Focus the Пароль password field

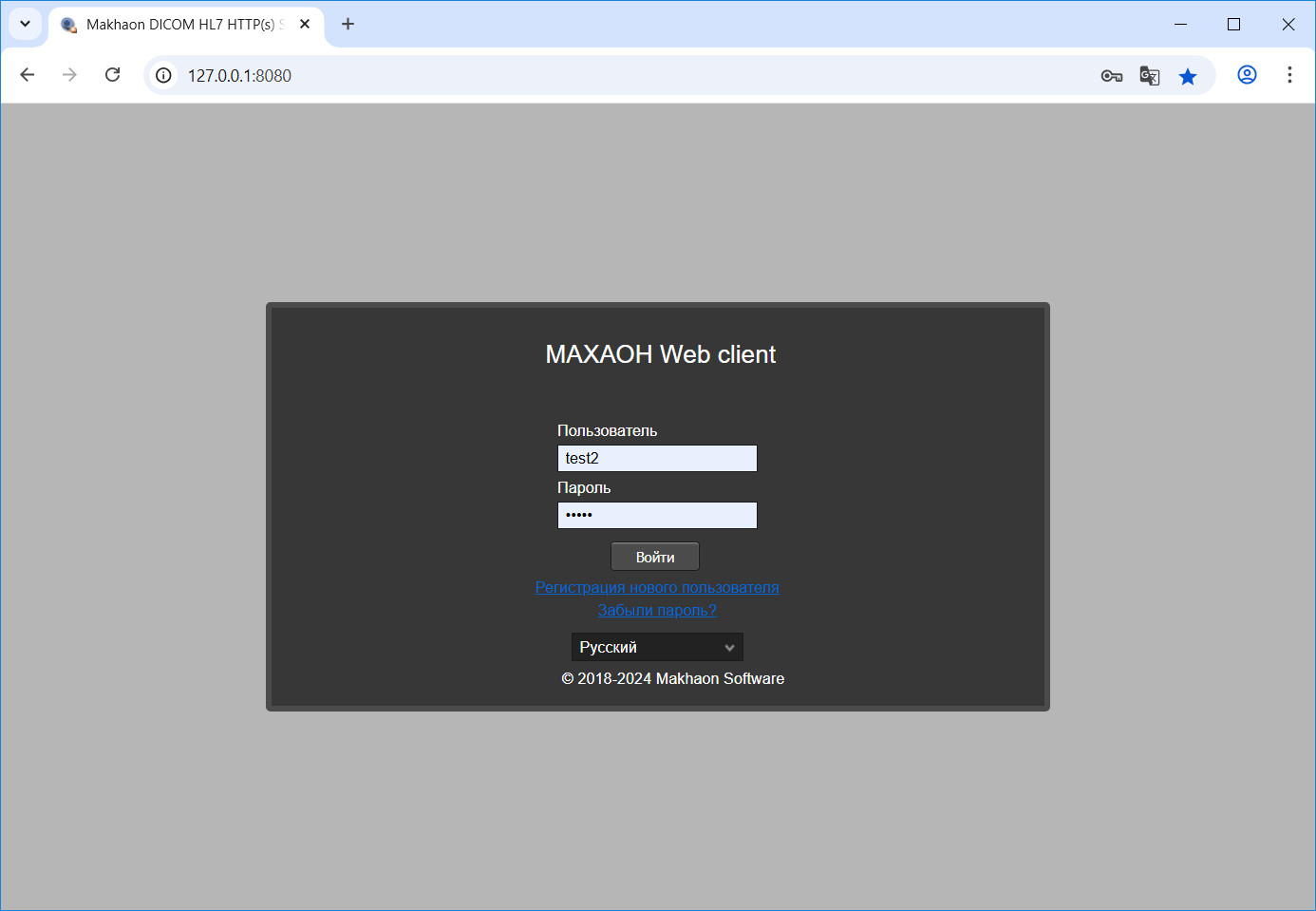click(657, 516)
